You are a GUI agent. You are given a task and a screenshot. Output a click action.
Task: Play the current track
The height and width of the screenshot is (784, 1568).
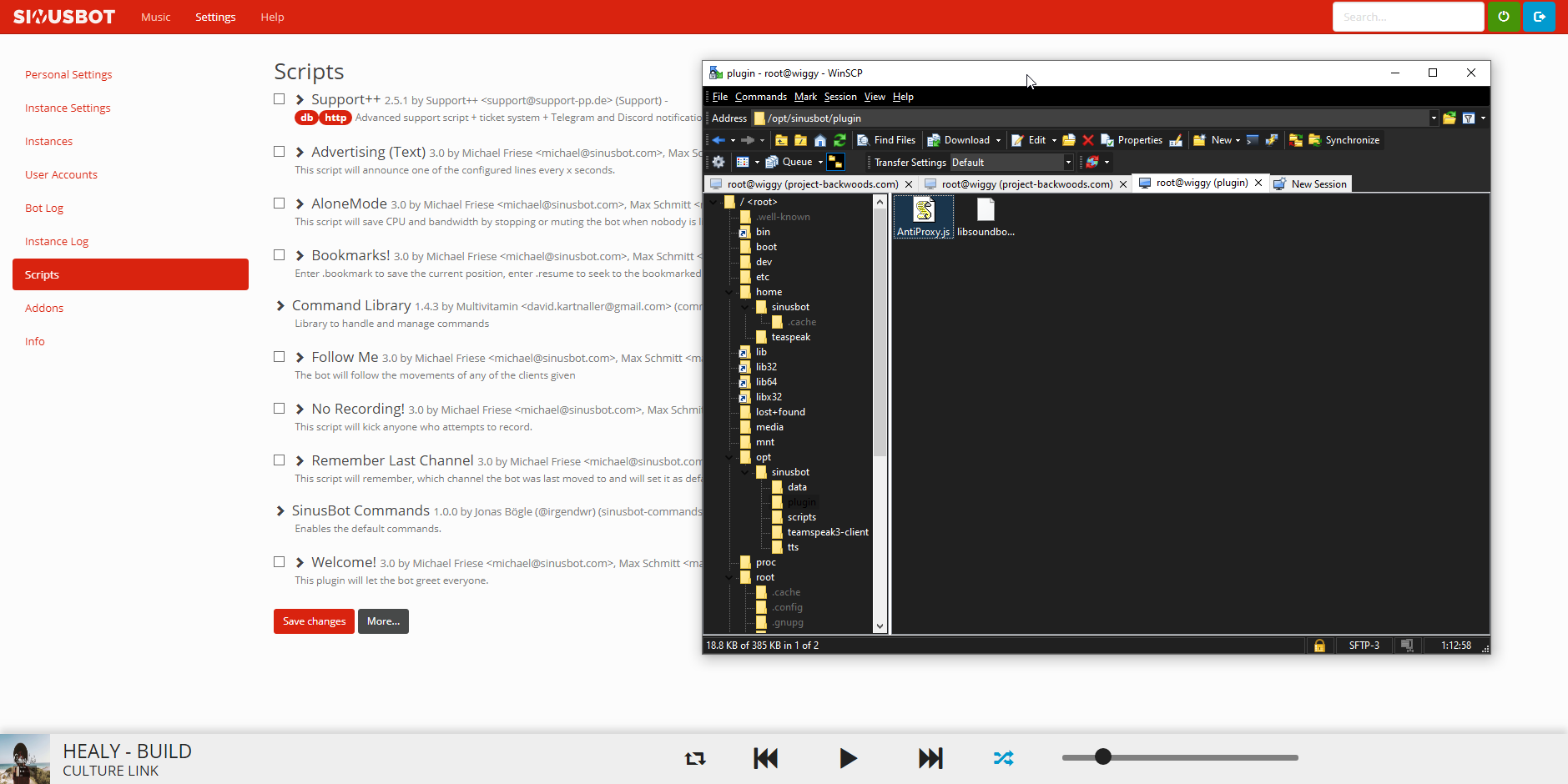coord(848,758)
